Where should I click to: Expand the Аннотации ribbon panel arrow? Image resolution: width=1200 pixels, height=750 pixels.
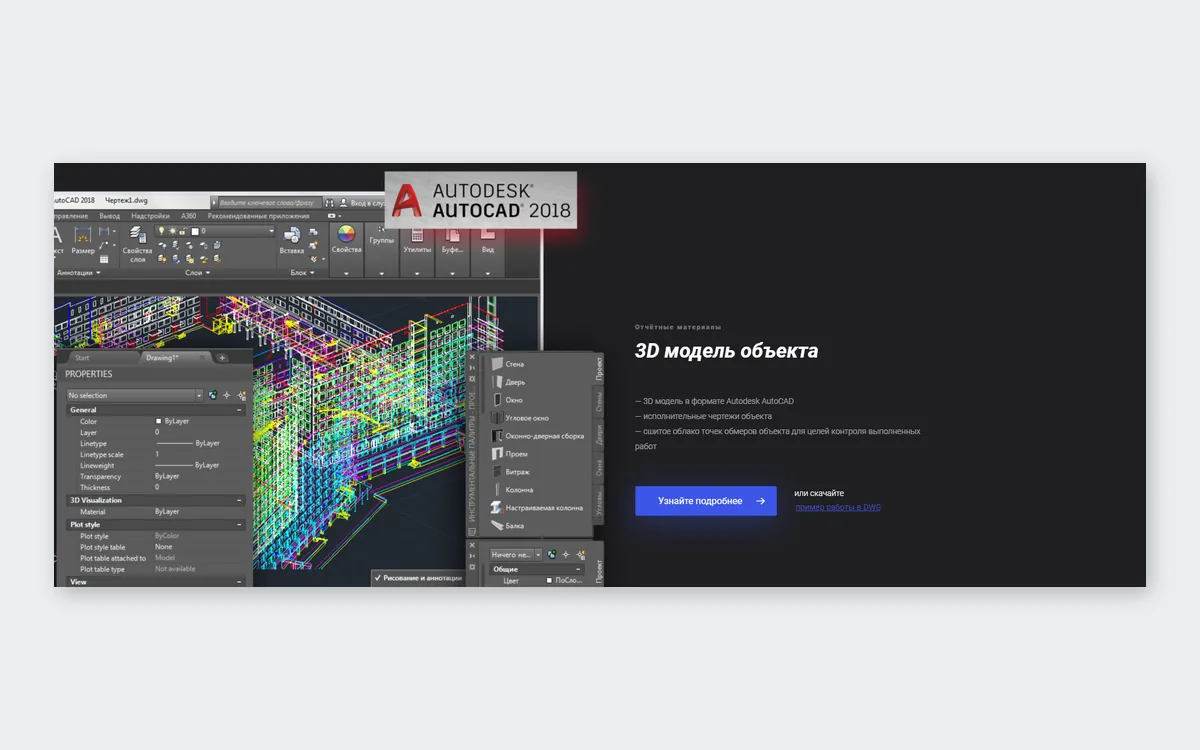(98, 272)
